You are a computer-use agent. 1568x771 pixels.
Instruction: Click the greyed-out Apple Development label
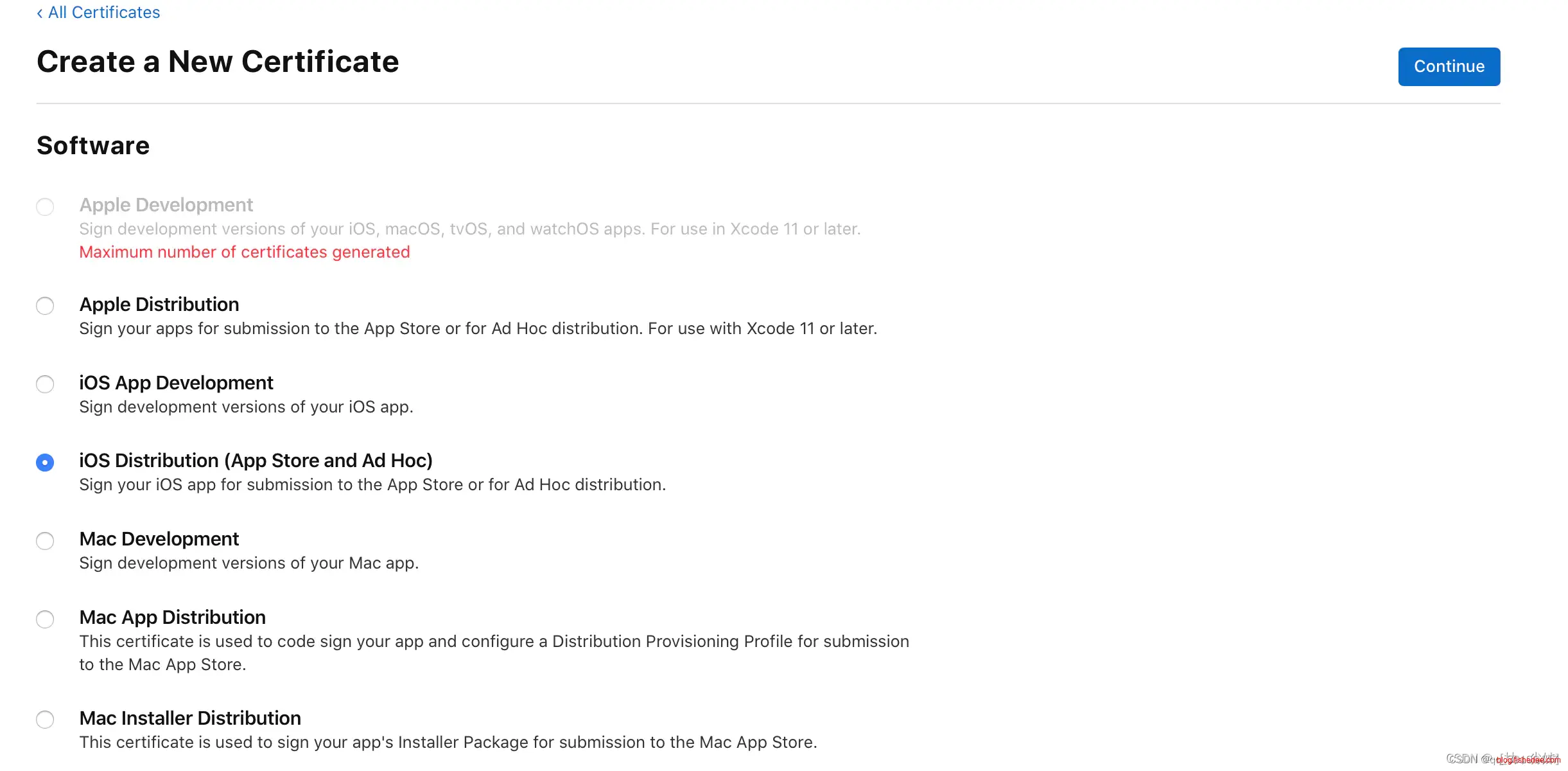click(x=166, y=205)
